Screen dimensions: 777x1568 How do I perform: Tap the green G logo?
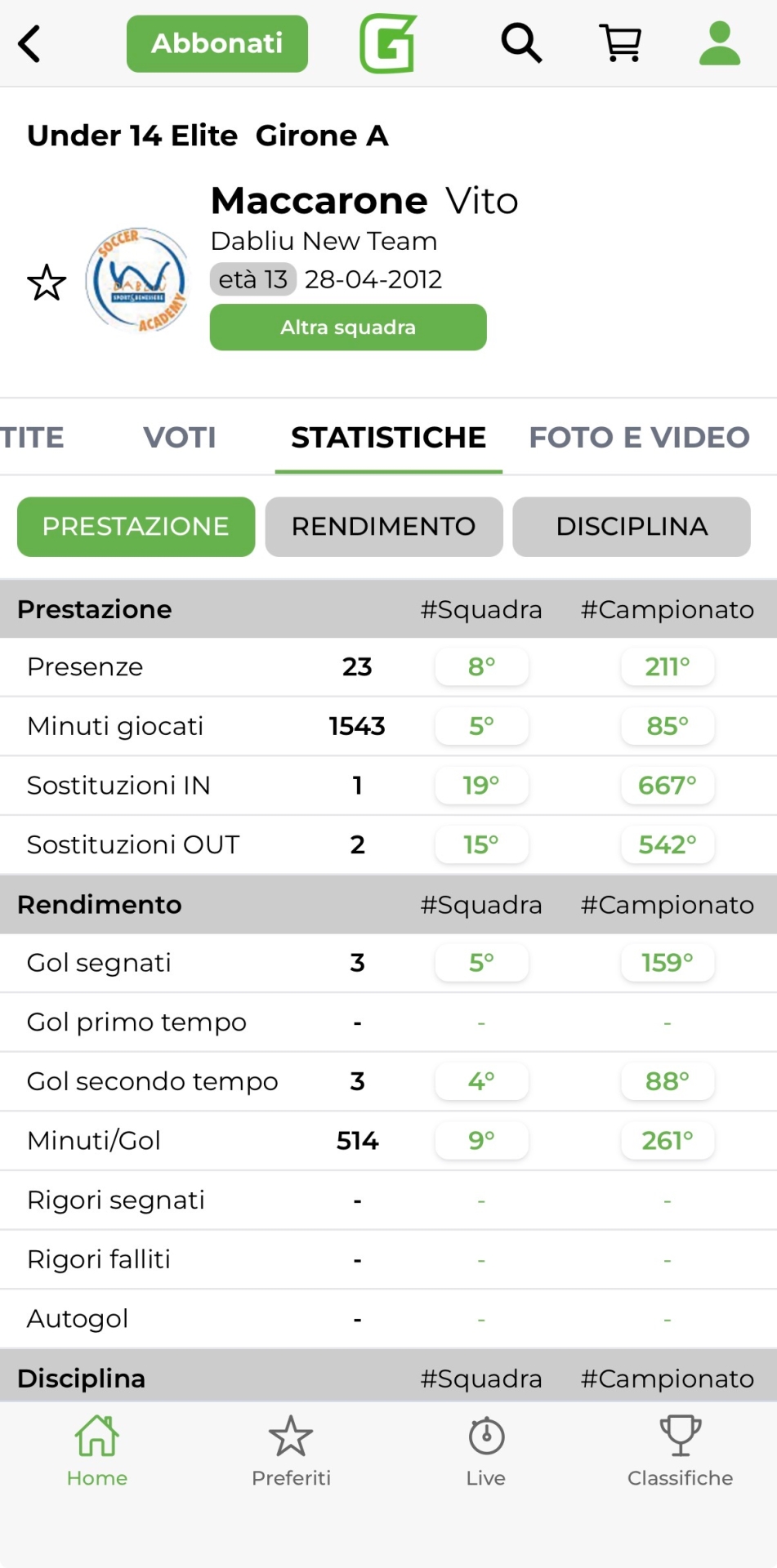click(x=388, y=43)
